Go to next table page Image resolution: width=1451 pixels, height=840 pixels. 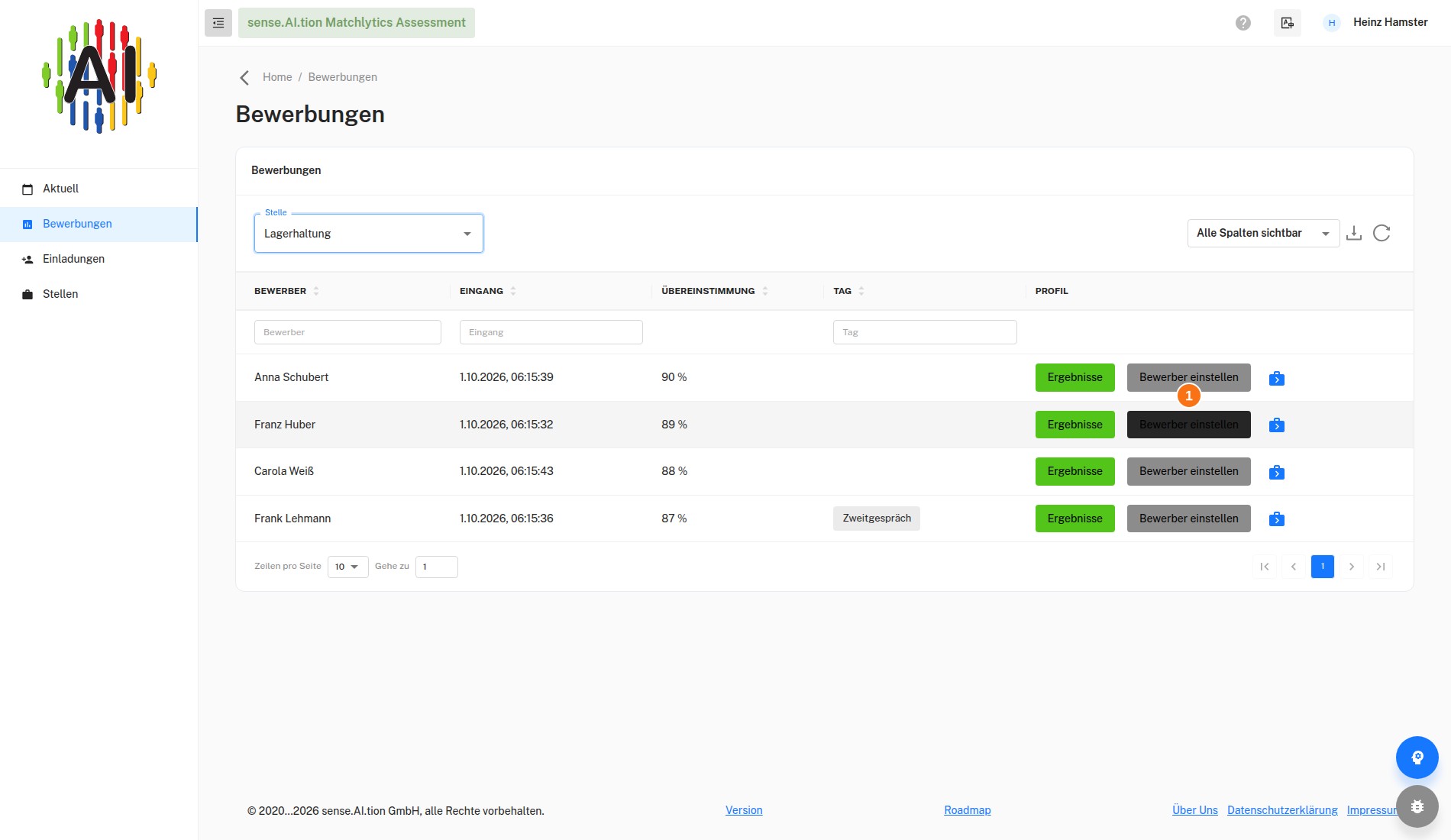click(1352, 567)
